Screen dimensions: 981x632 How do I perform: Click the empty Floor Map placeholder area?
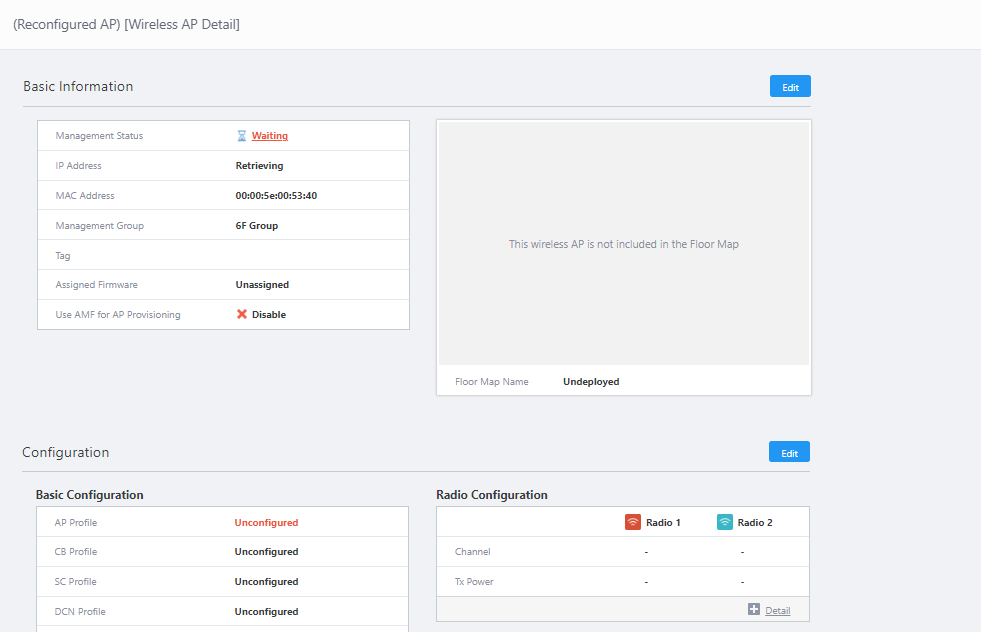(623, 243)
